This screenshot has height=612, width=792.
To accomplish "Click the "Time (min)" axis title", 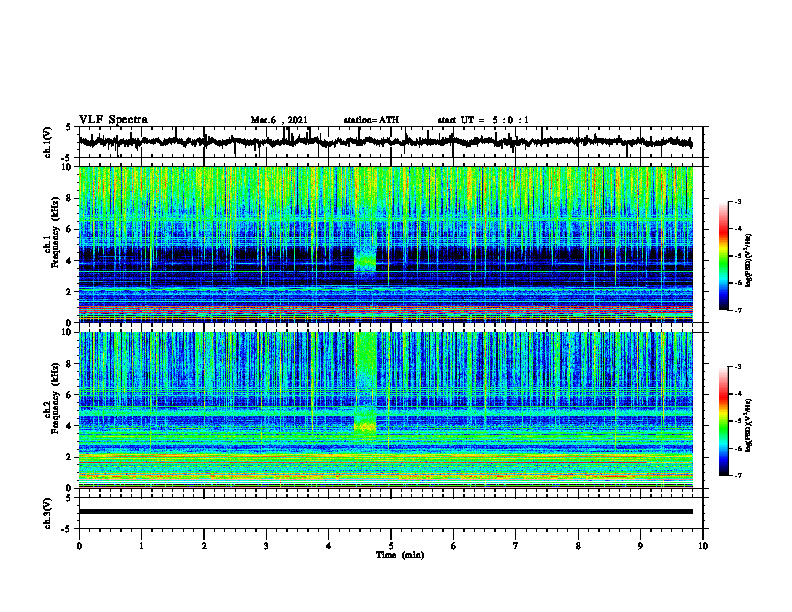I will point(400,555).
